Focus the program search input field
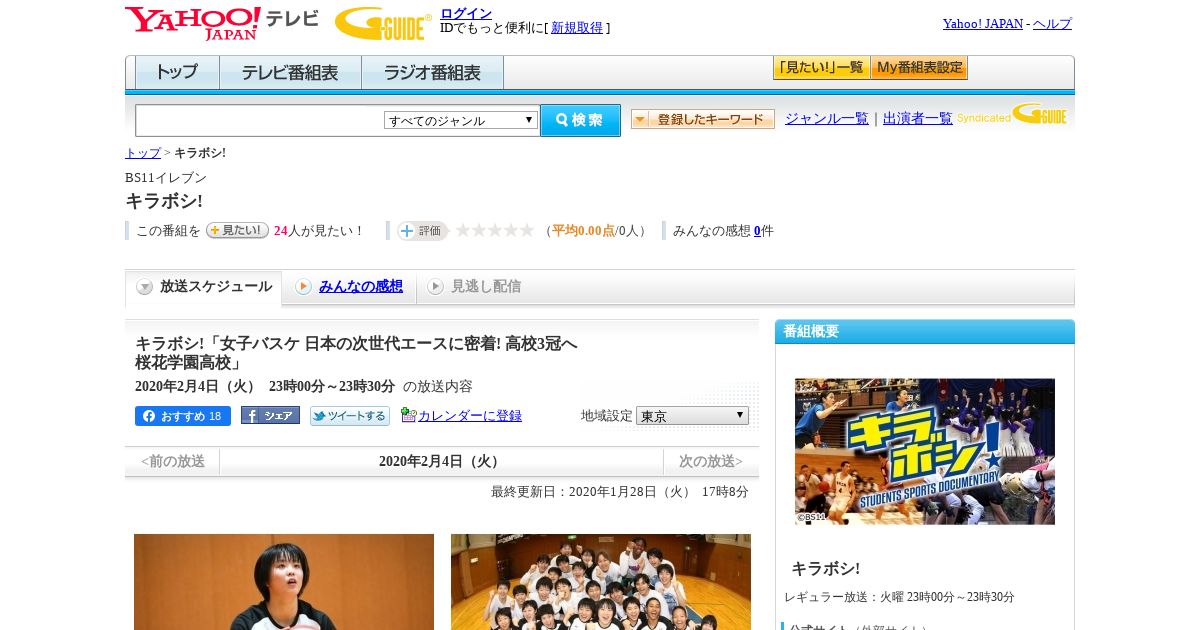This screenshot has height=630, width=1200. tap(259, 120)
